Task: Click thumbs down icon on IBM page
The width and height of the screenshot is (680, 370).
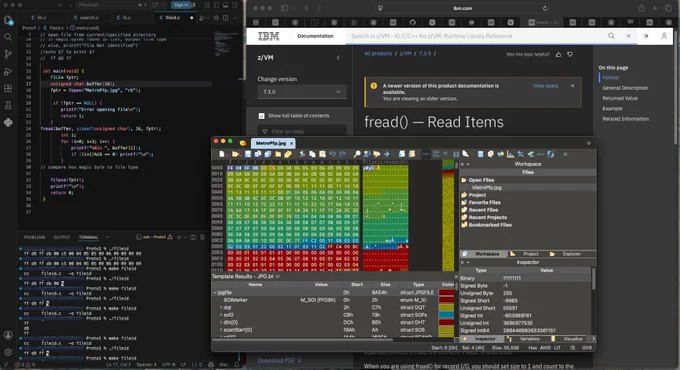Action: pyautogui.click(x=570, y=54)
